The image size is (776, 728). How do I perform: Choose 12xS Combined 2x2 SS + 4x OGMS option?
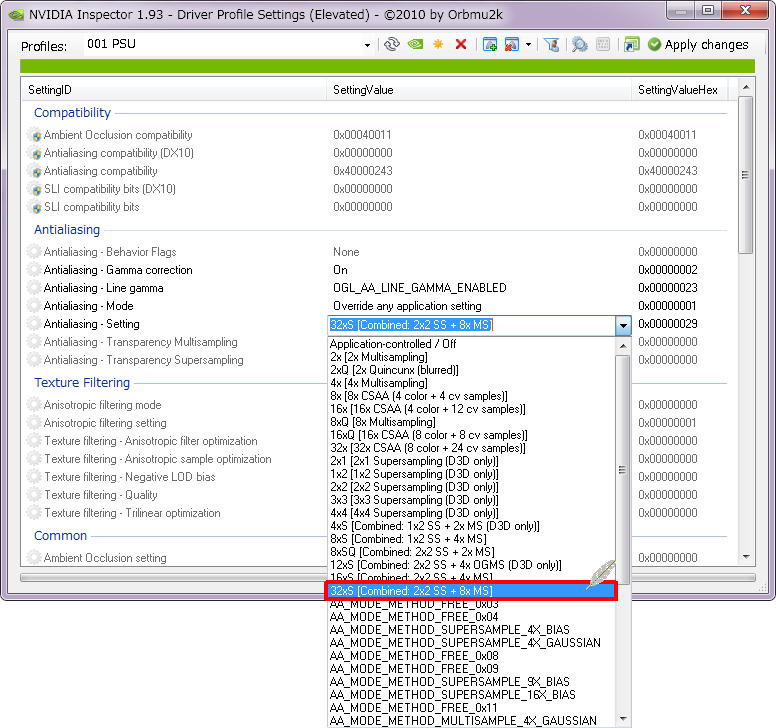[472, 565]
